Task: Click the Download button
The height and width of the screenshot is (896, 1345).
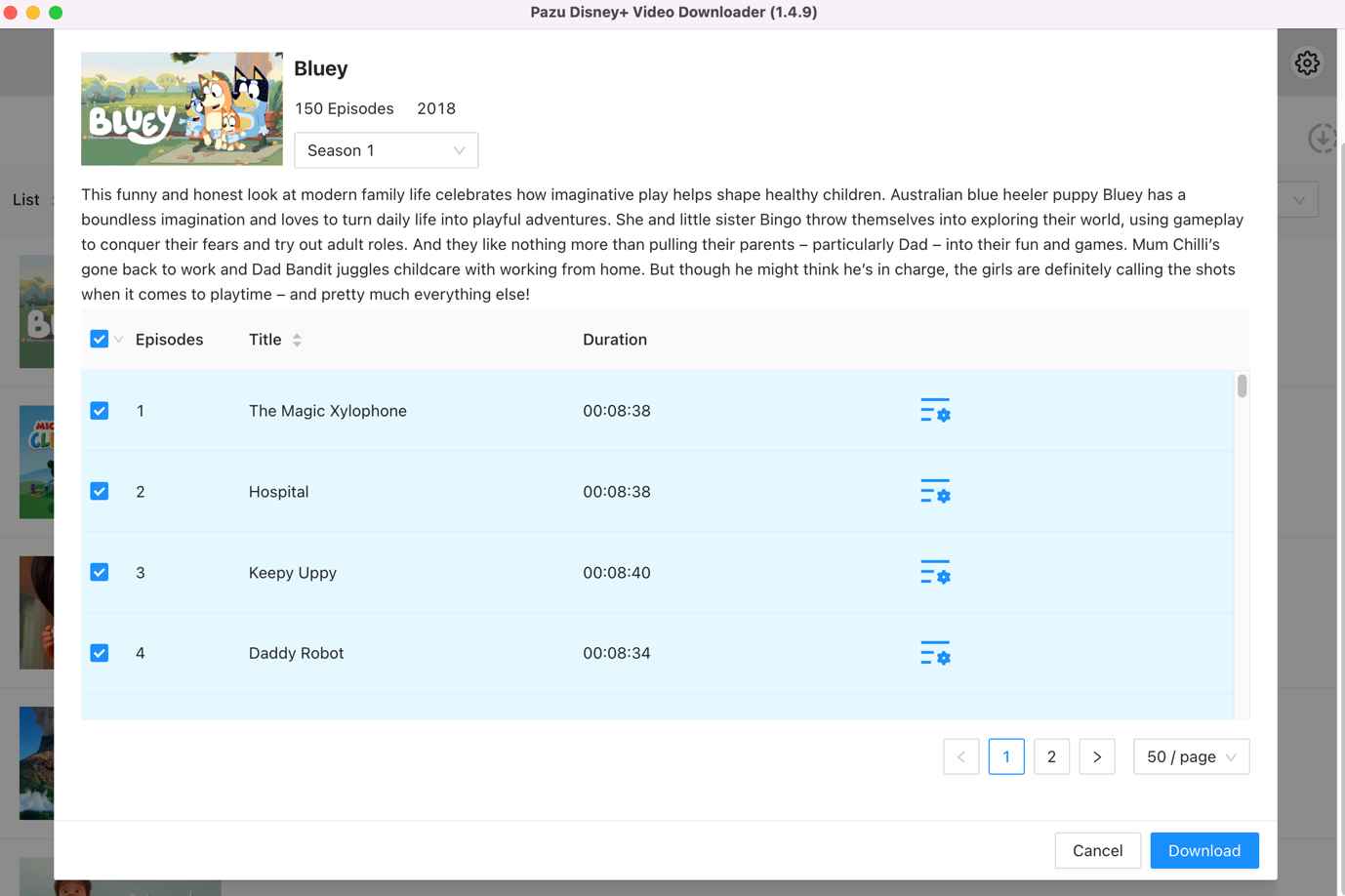Action: 1203,850
